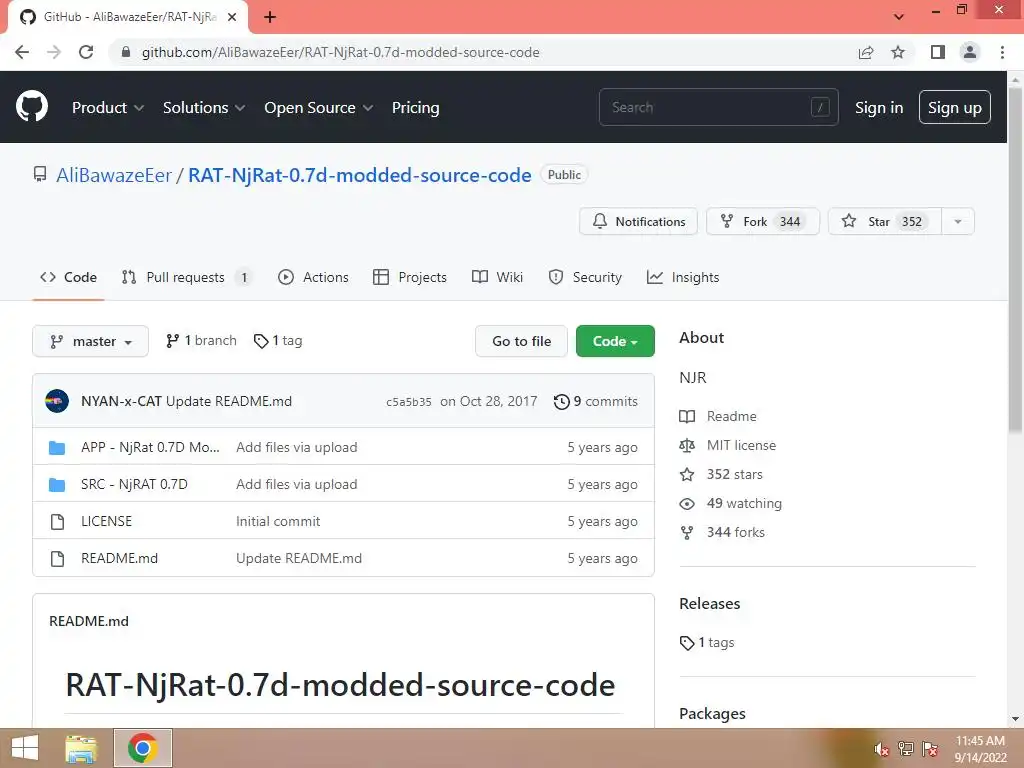Click the file icon next to README.md row
This screenshot has width=1024, height=768.
(57, 558)
